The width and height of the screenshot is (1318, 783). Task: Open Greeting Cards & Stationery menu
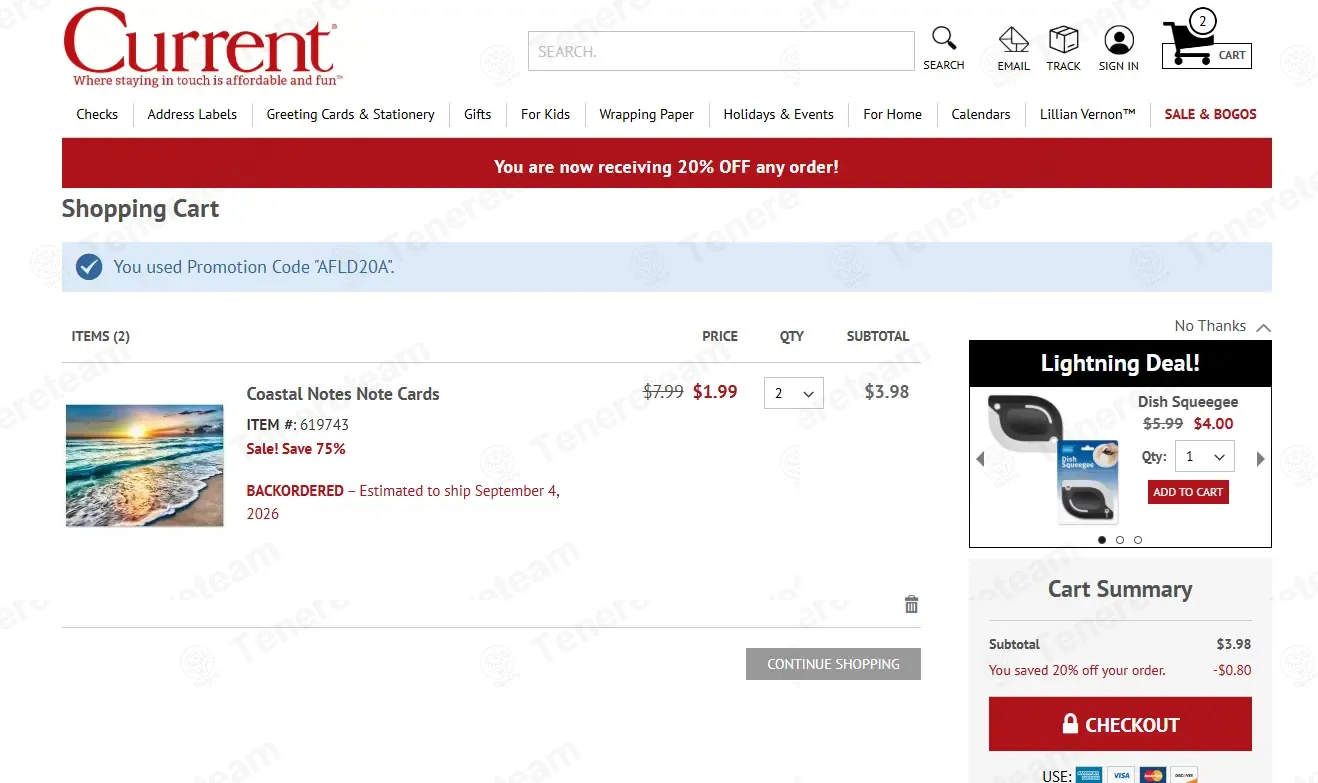pos(350,114)
